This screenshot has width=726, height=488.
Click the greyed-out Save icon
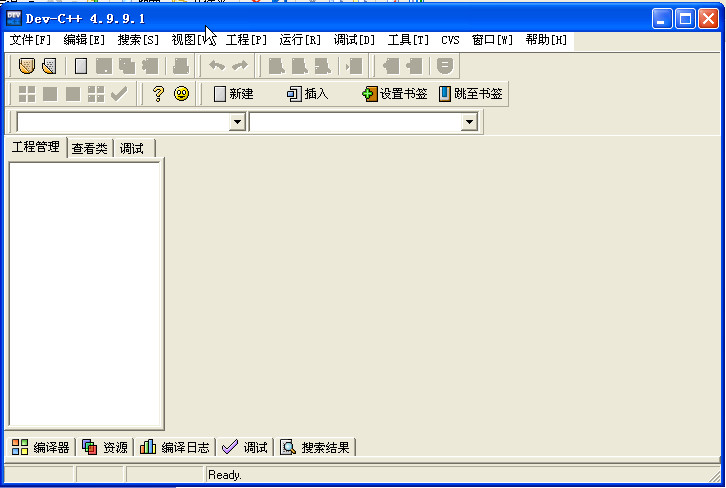click(x=104, y=66)
